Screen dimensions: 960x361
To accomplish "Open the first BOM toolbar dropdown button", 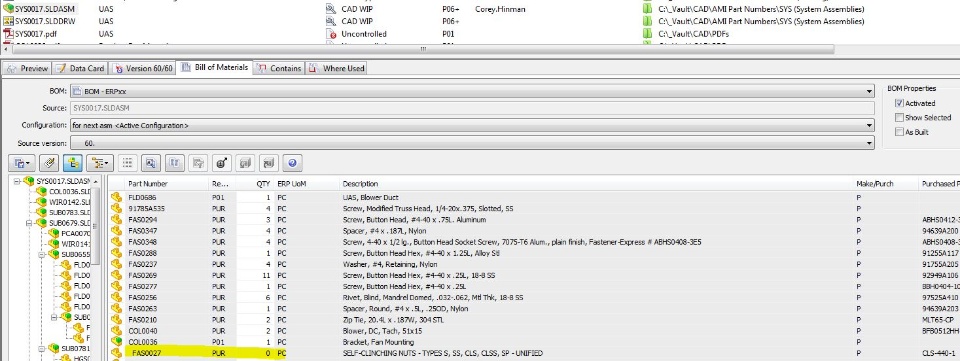I will pyautogui.click(x=23, y=163).
